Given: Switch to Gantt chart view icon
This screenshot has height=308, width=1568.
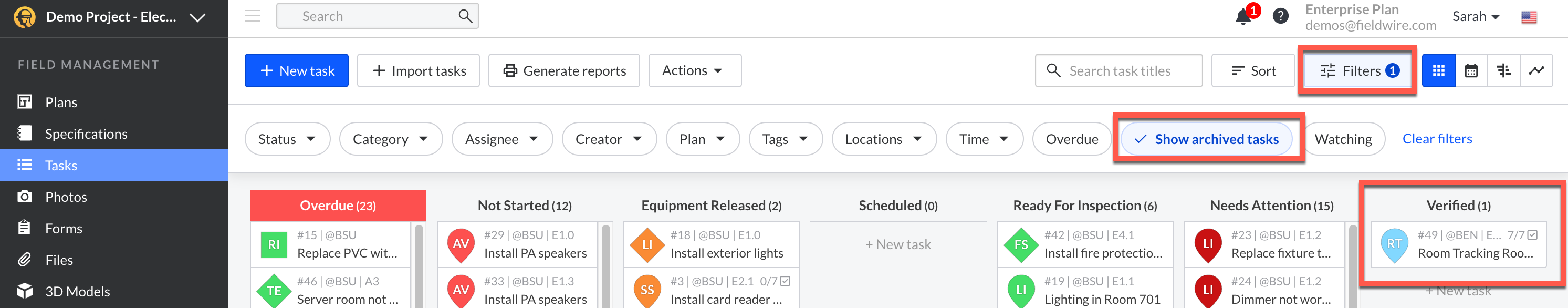Looking at the screenshot, I should 1503,71.
